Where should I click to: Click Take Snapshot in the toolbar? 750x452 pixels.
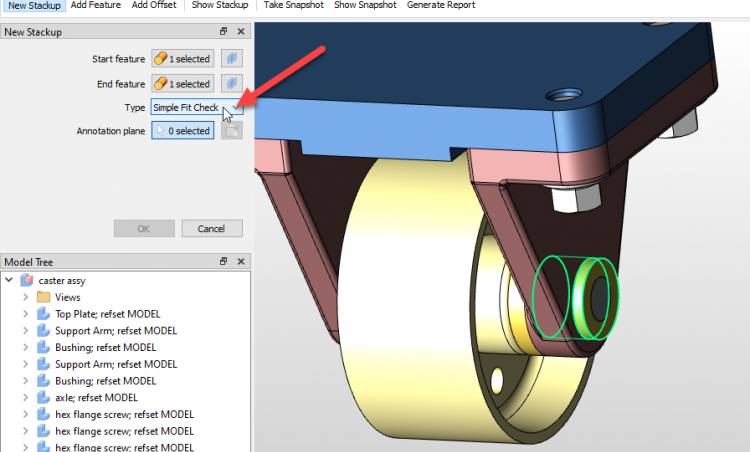[295, 5]
